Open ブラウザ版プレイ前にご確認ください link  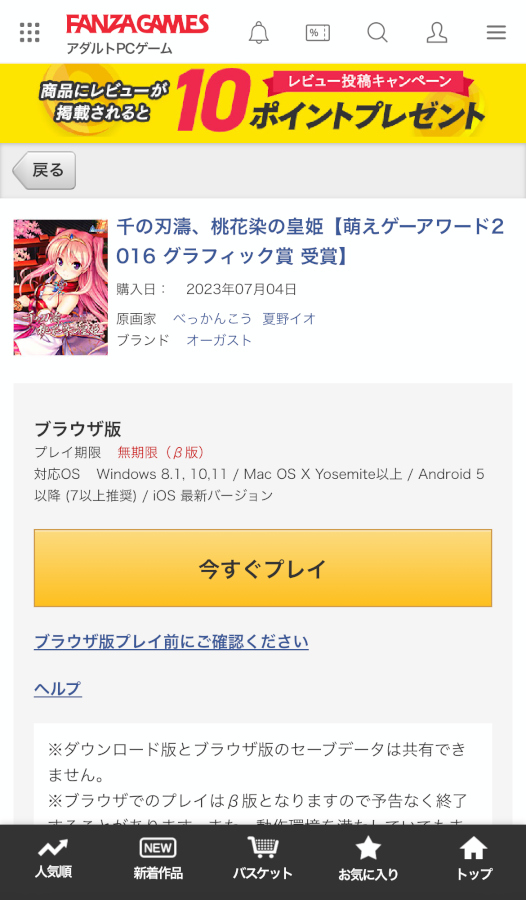coord(171,641)
